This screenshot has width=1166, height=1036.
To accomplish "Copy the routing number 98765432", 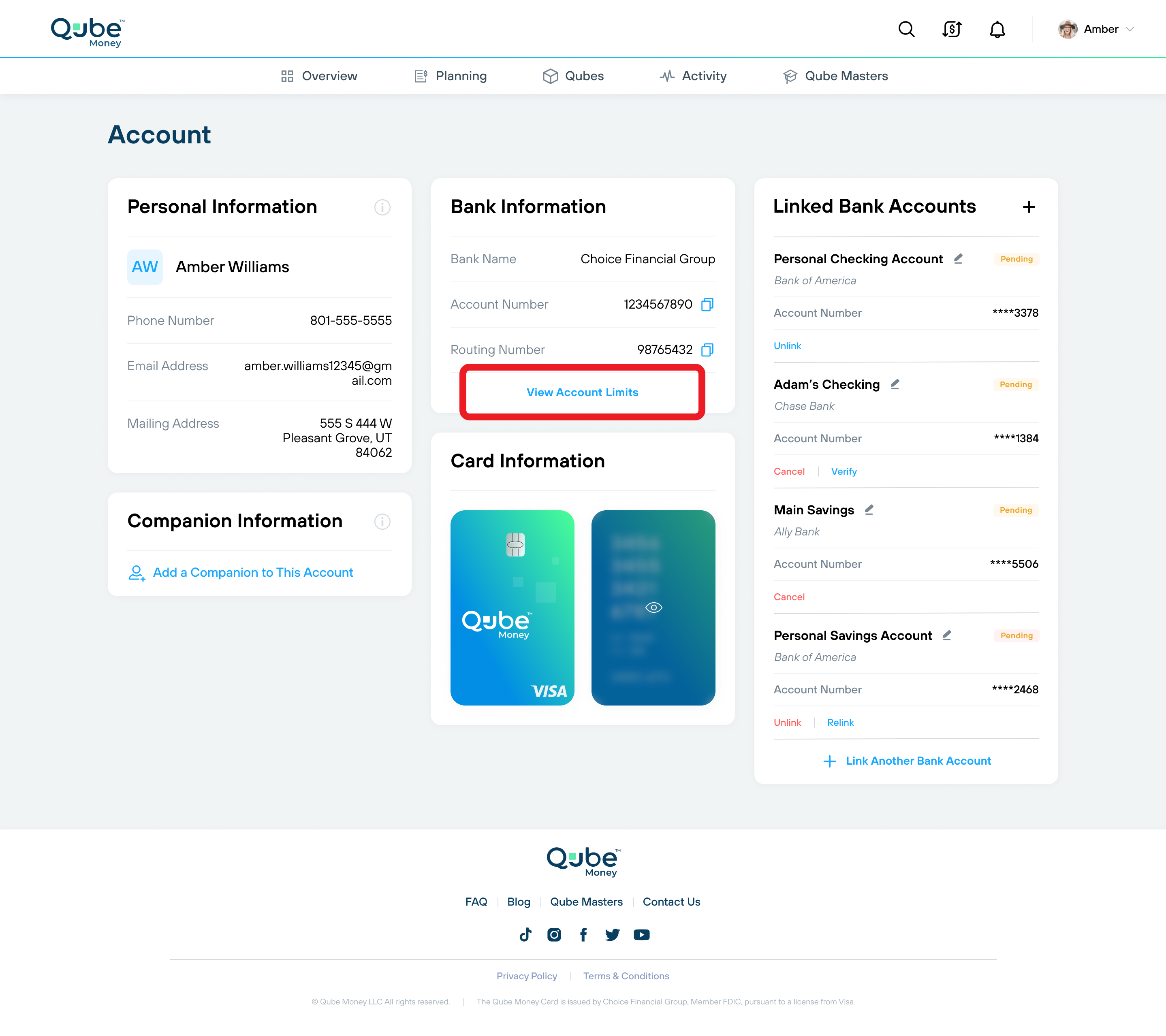I will click(707, 350).
